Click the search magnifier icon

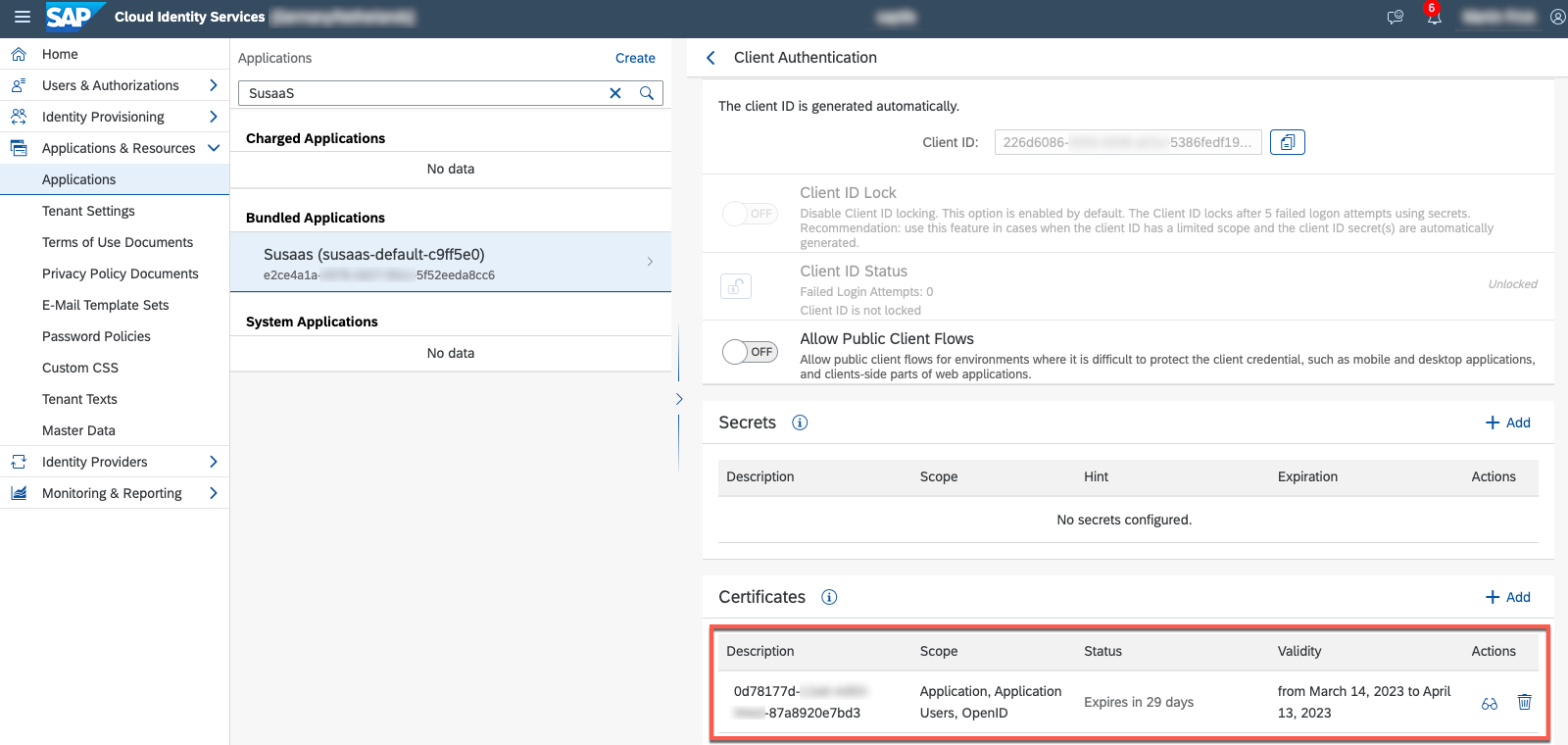tap(647, 93)
